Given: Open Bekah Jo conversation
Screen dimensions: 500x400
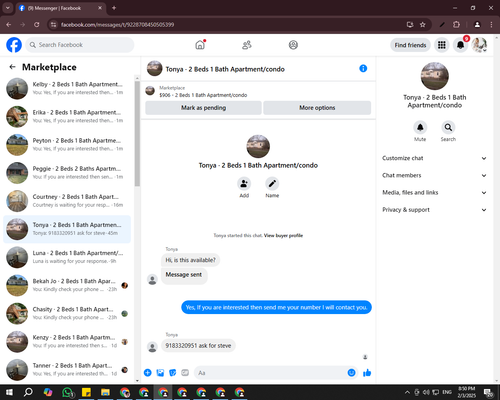Looking at the screenshot, I should click(x=67, y=285).
